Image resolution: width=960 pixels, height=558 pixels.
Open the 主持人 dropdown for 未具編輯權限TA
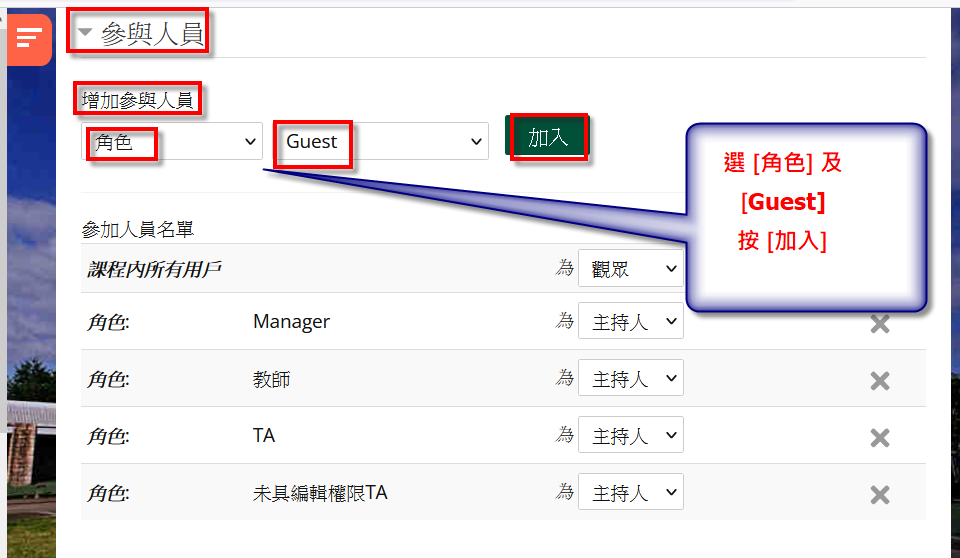630,494
